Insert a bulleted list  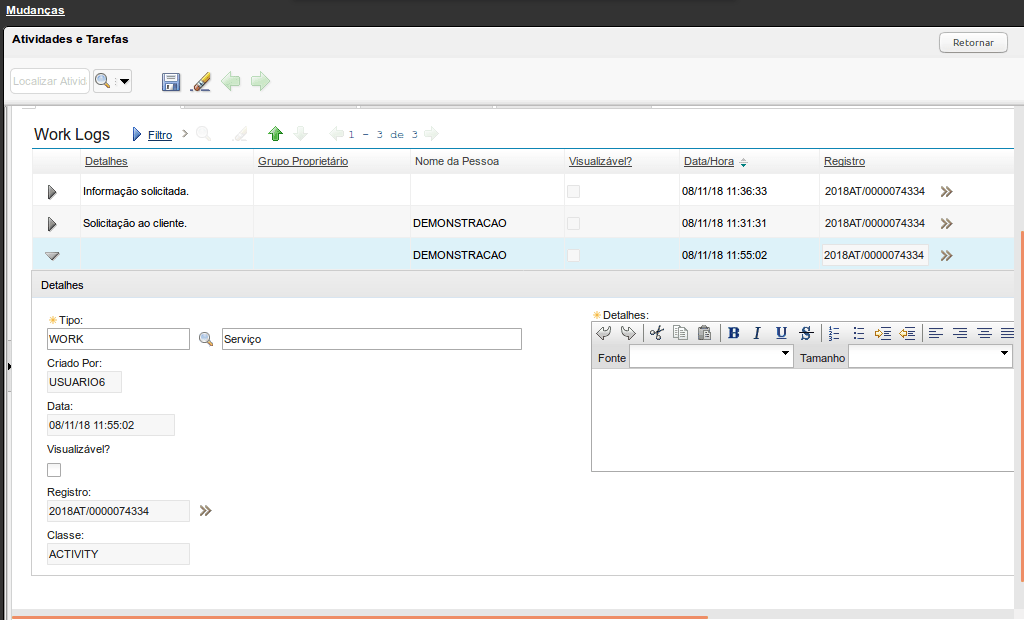[859, 333]
